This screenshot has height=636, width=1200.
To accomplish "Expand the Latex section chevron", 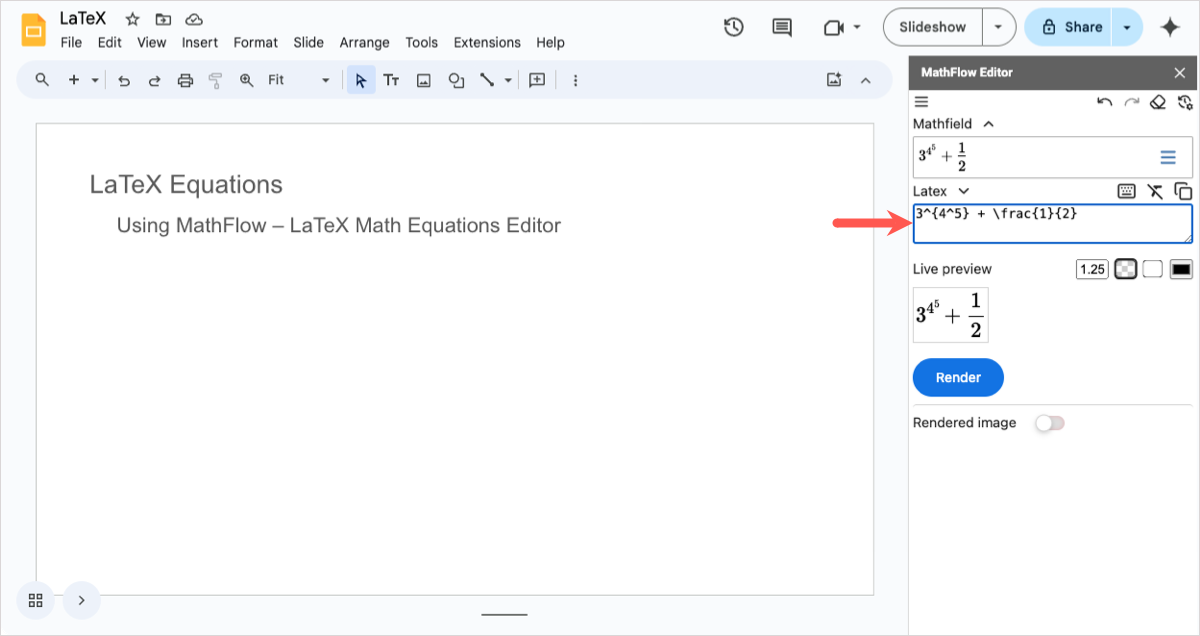I will point(964,191).
